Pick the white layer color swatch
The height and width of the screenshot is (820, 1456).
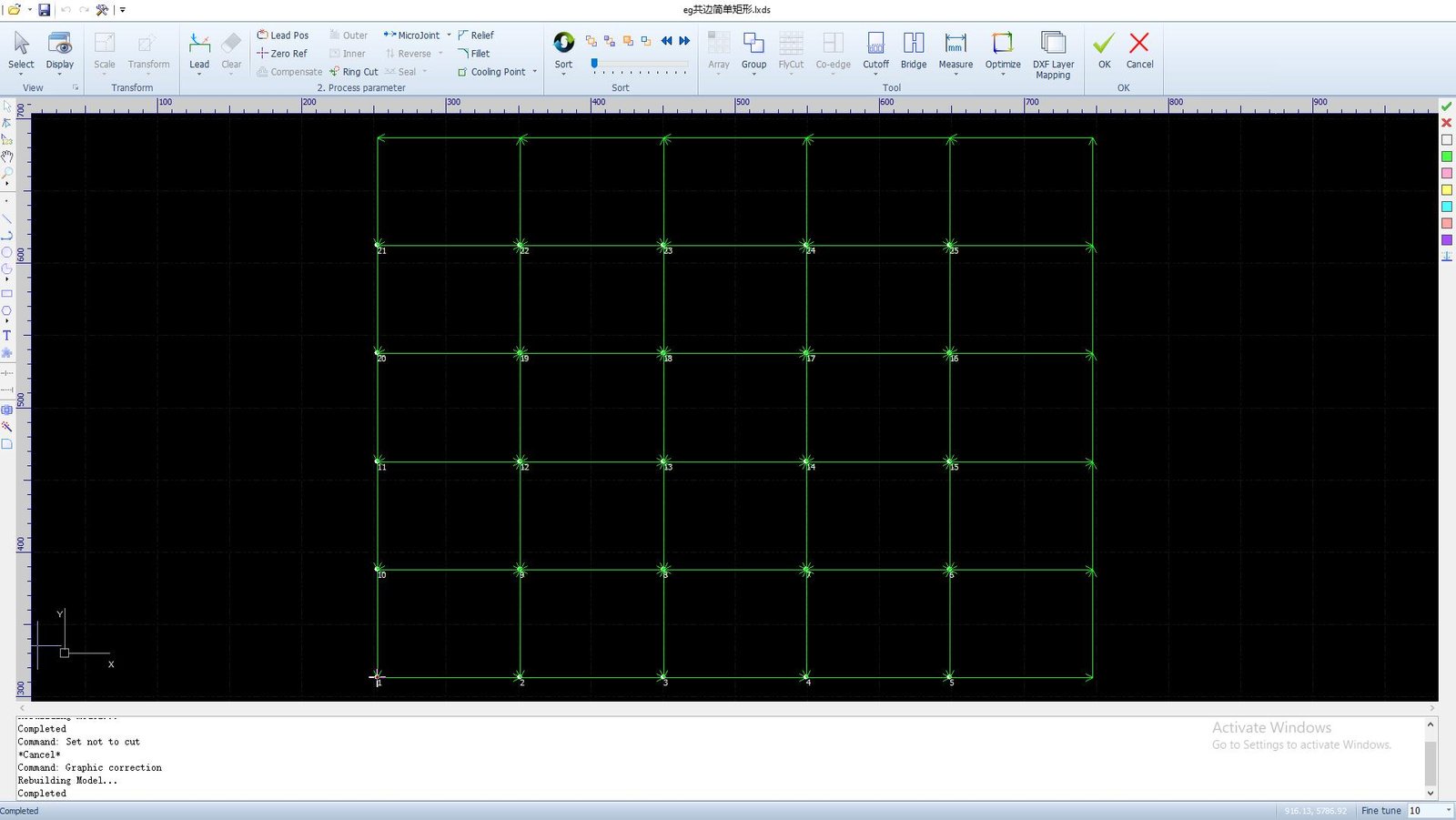pyautogui.click(x=1447, y=140)
